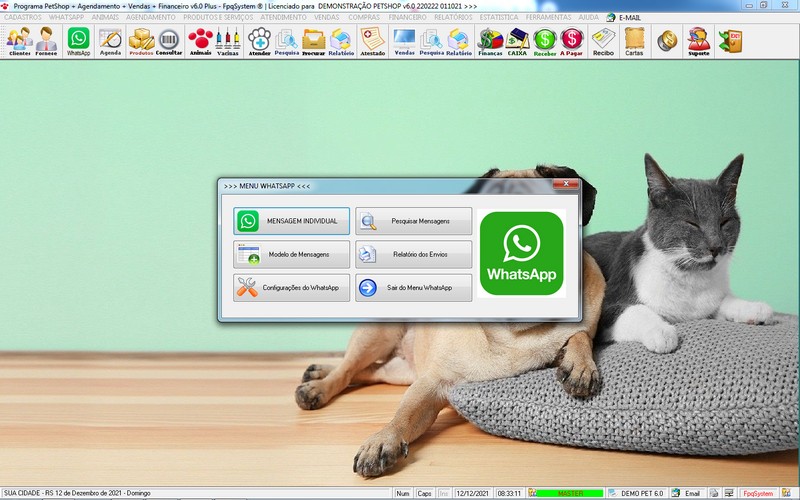Open the Animais paw icon
The image size is (800, 500).
tap(201, 41)
